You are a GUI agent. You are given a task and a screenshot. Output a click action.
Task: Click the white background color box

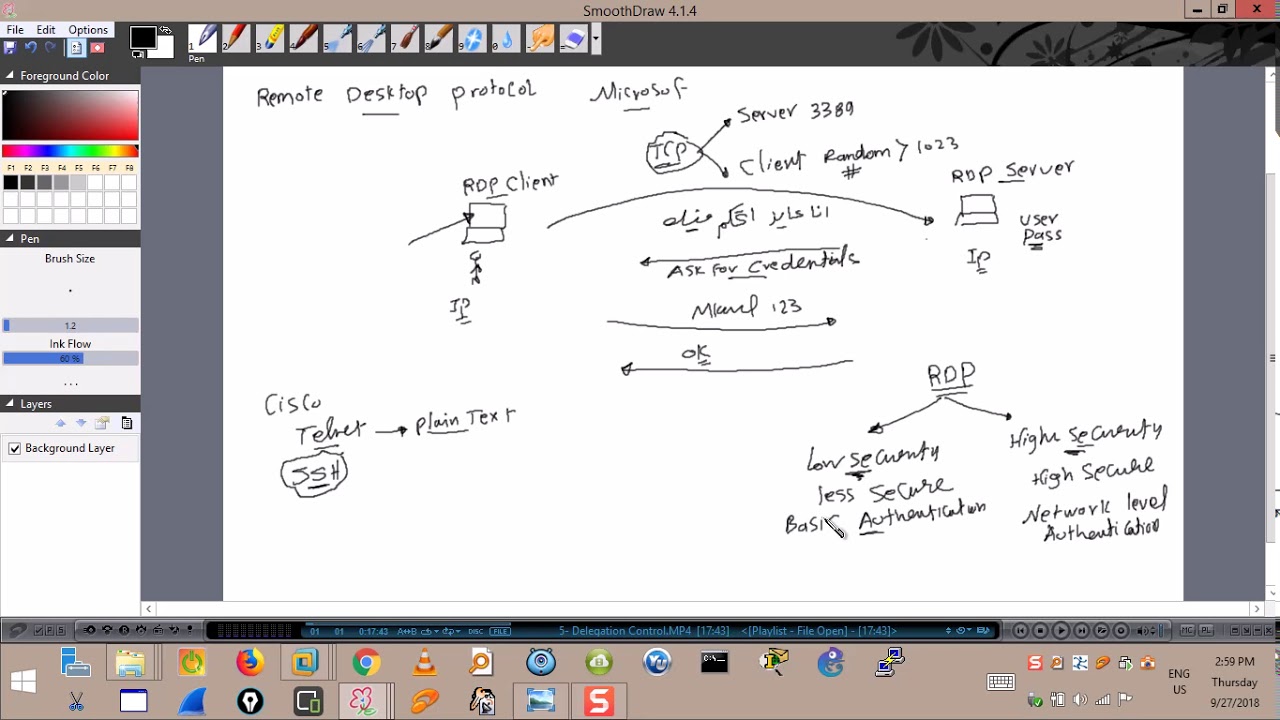click(164, 48)
